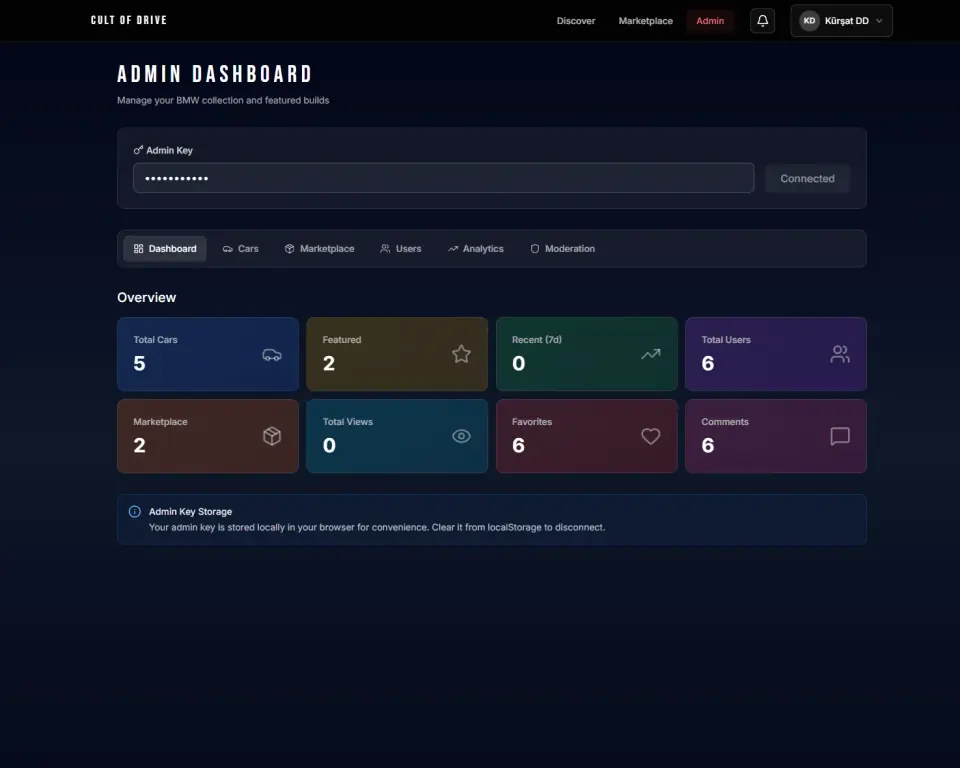
Task: Click the box icon in Marketplace stat card
Action: click(272, 436)
